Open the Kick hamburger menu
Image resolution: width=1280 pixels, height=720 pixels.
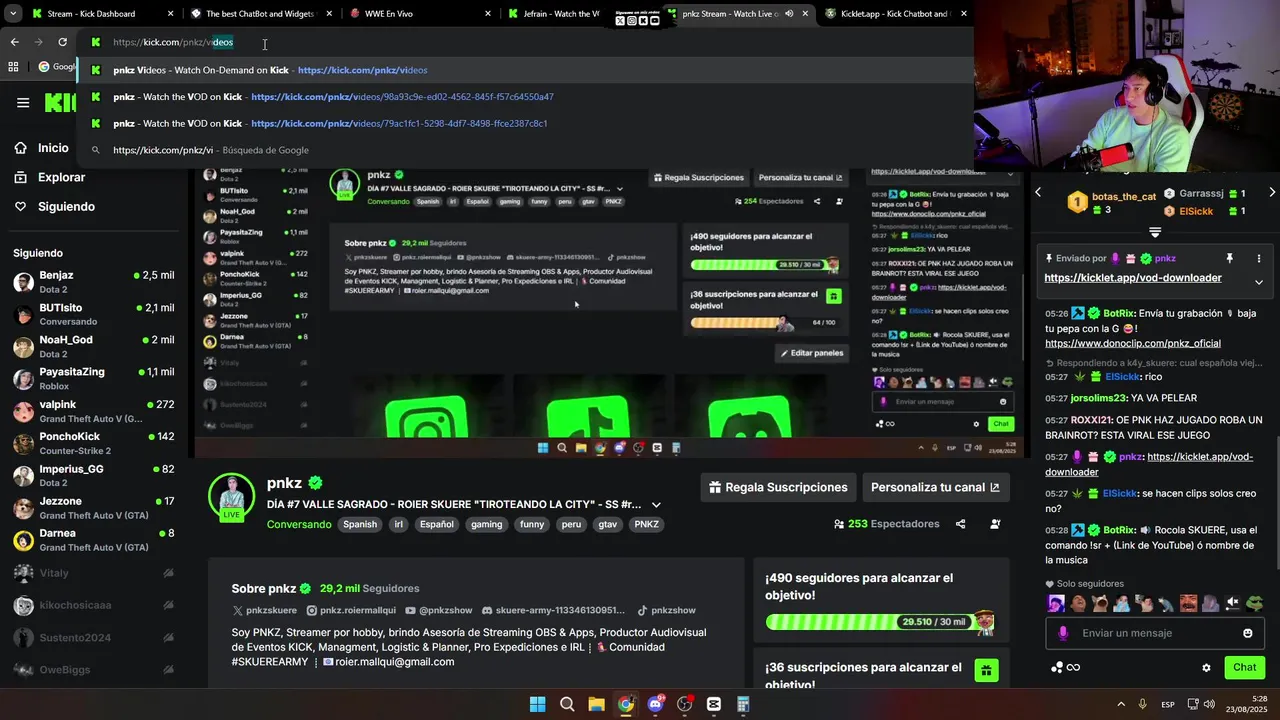coord(23,103)
